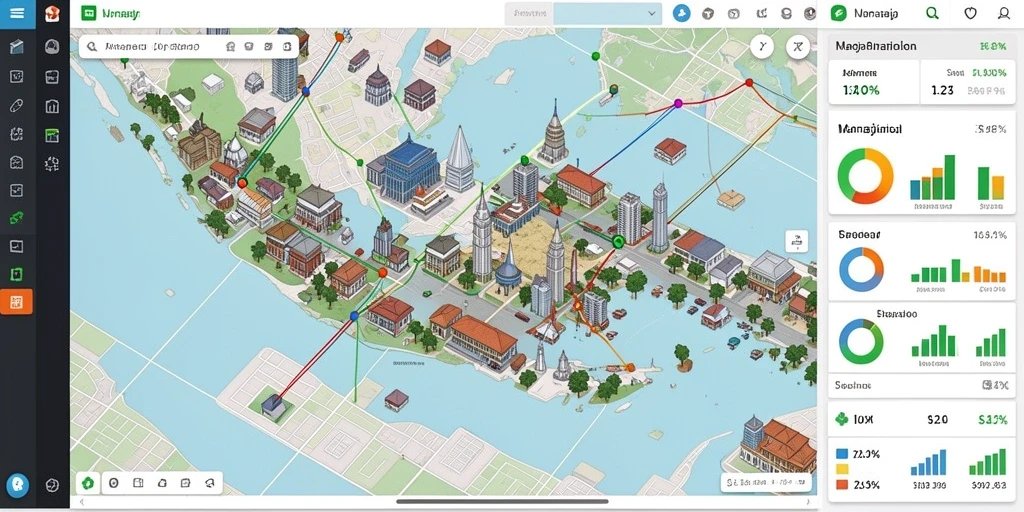Image resolution: width=1024 pixels, height=512 pixels.
Task: Click the round Y filter button on the map
Action: [x=762, y=46]
